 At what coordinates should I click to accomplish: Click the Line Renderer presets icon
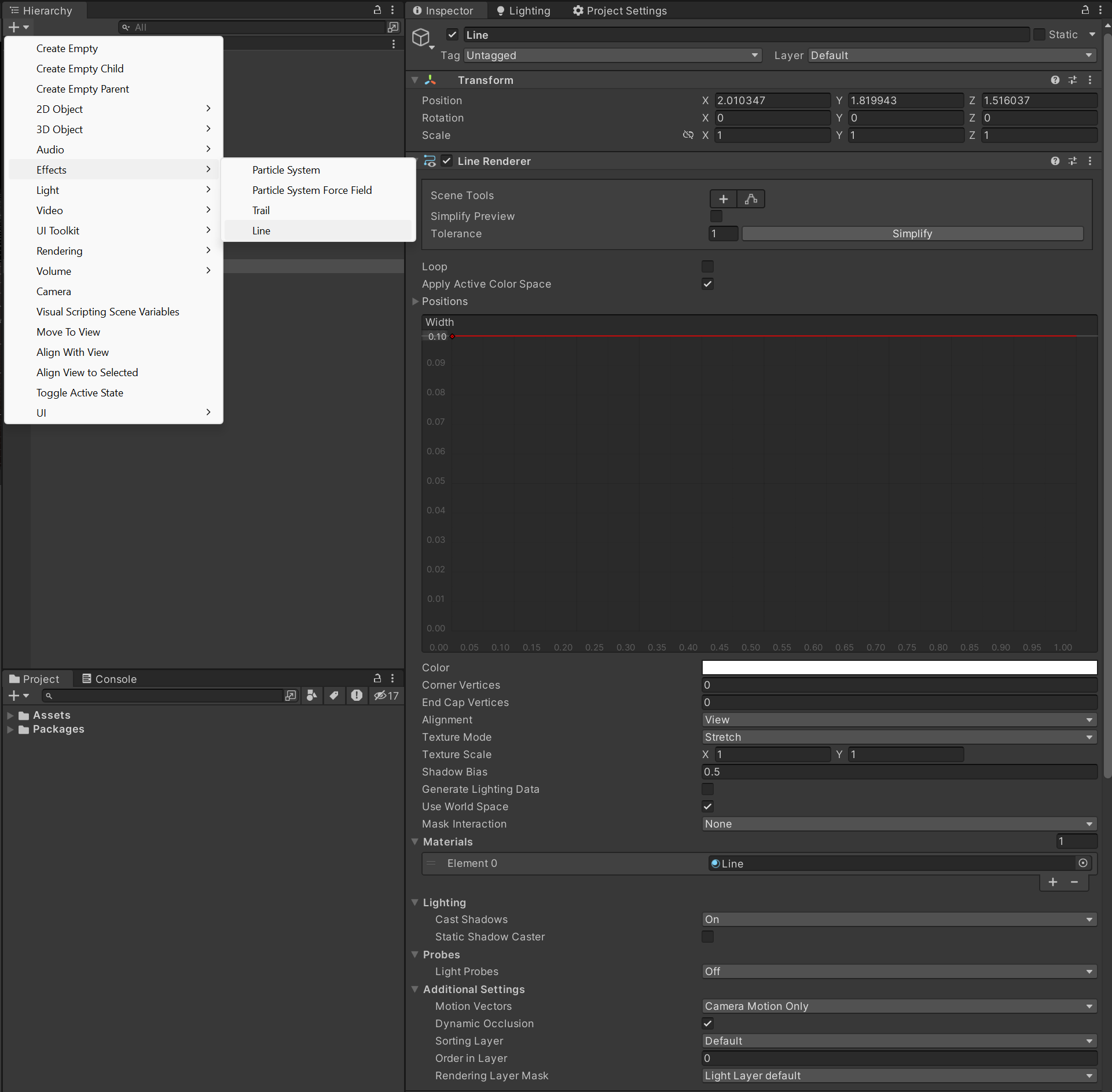[1073, 161]
